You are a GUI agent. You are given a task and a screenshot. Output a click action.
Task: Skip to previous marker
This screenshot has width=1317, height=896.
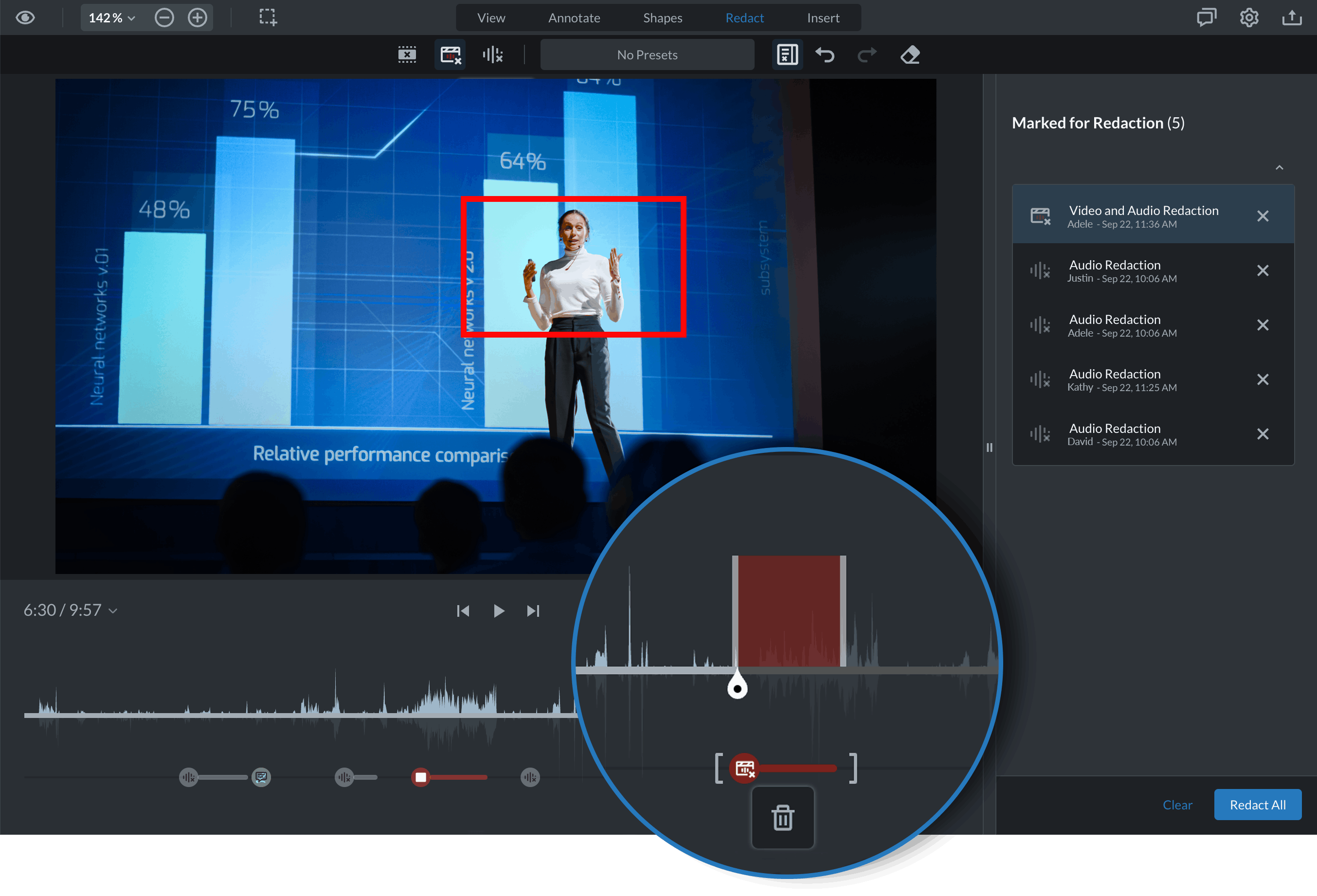click(x=463, y=611)
